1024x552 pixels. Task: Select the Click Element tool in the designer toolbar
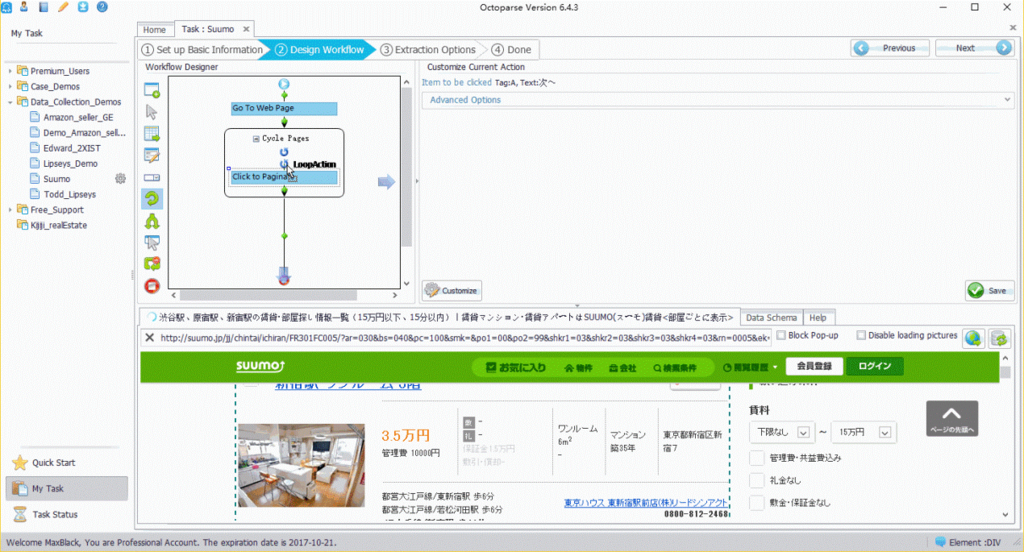(x=152, y=112)
